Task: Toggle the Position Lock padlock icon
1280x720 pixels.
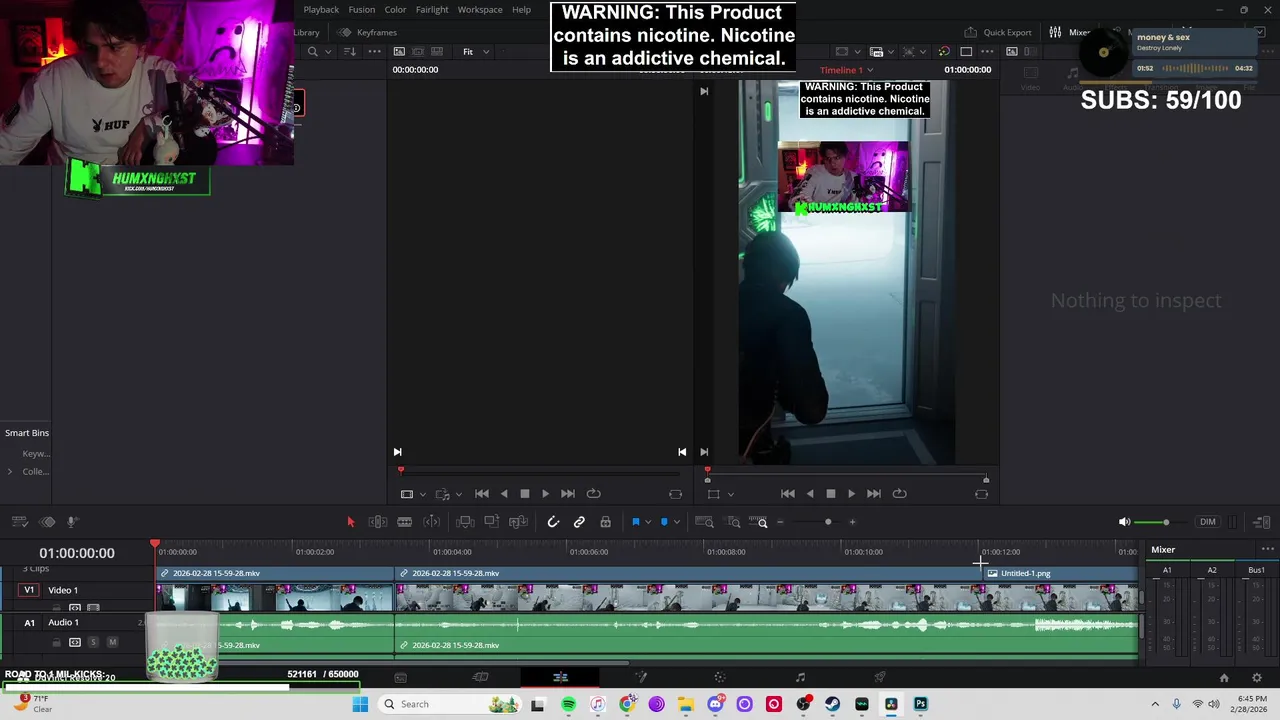Action: click(606, 522)
